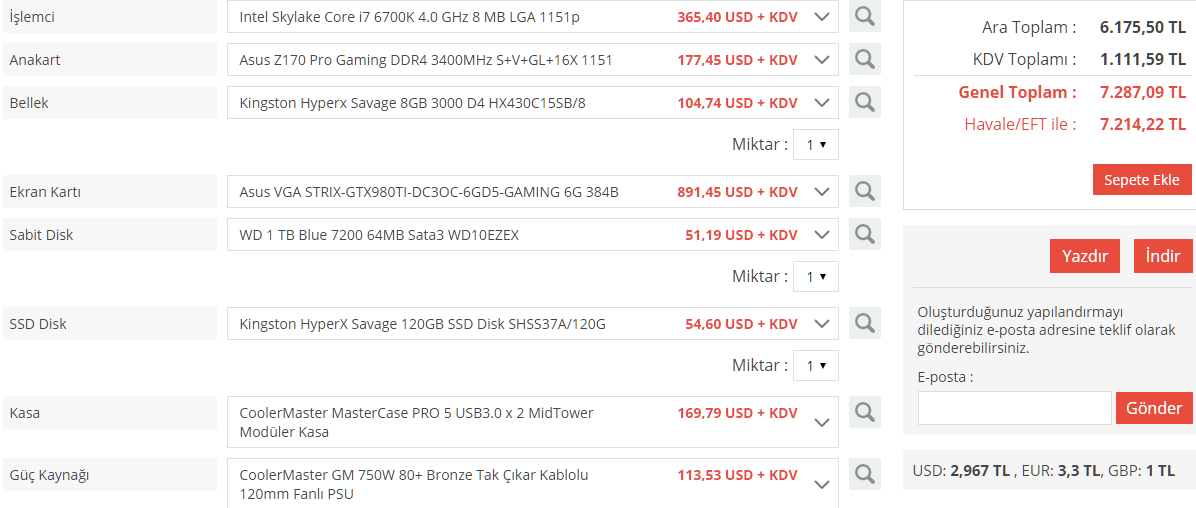Open the Kasa case selection dropdown
The image size is (1196, 508).
click(x=822, y=423)
